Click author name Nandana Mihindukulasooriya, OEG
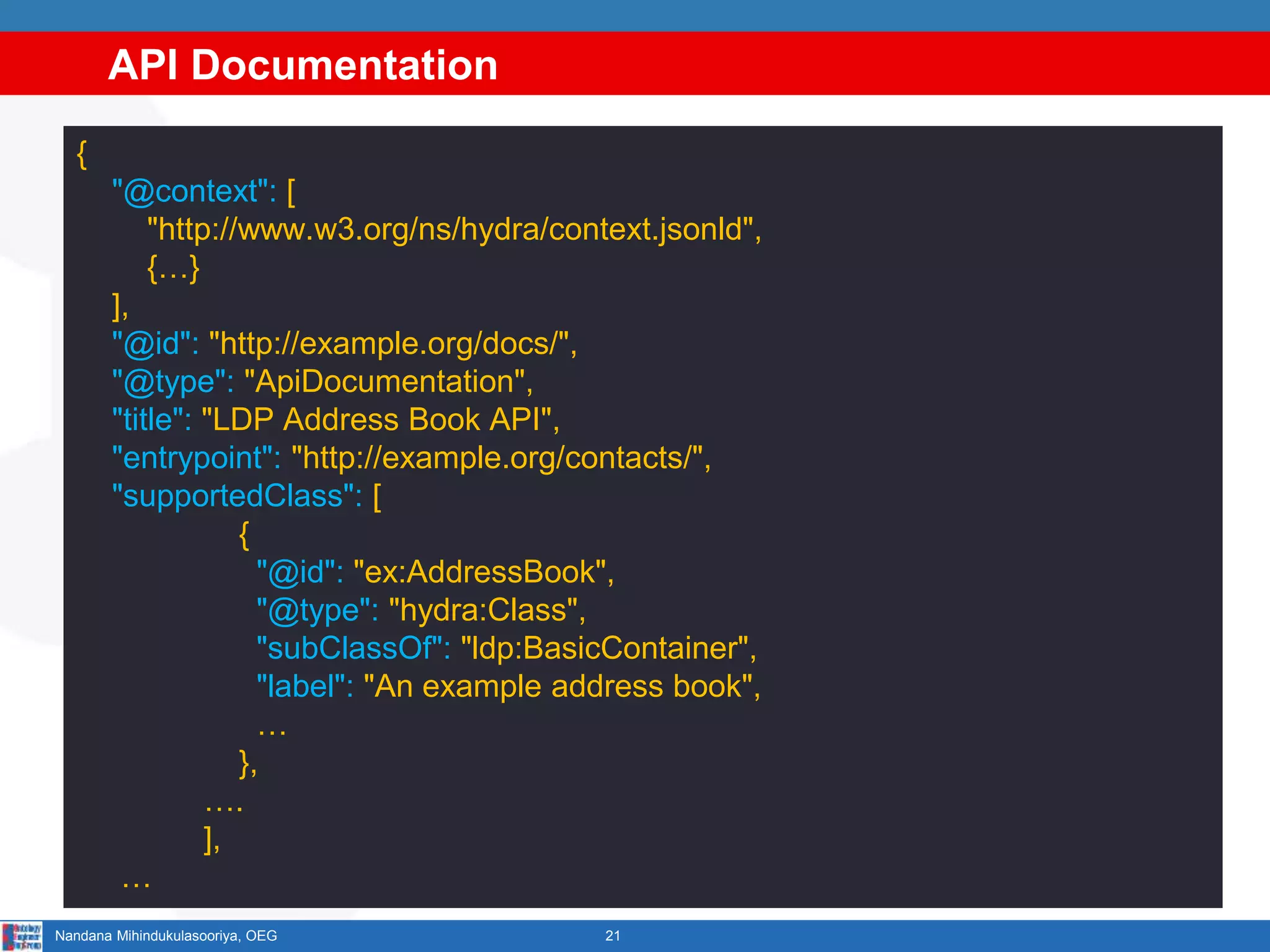 coord(166,936)
